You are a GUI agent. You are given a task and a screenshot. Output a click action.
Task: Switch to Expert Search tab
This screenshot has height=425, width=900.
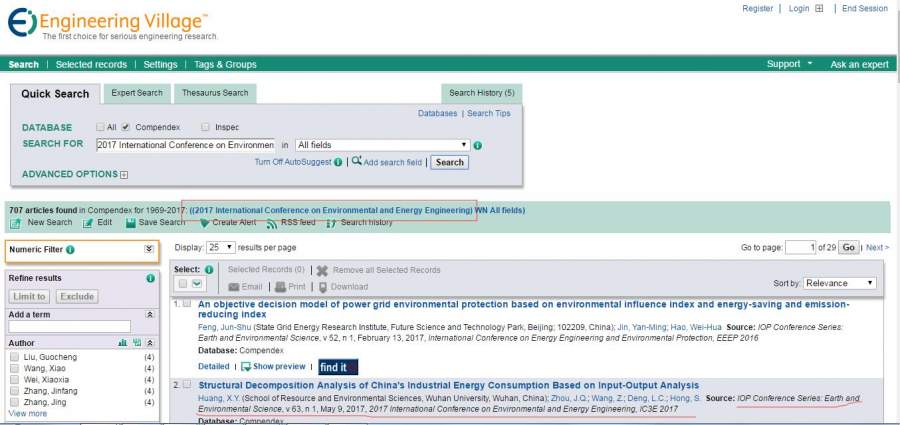[x=137, y=93]
